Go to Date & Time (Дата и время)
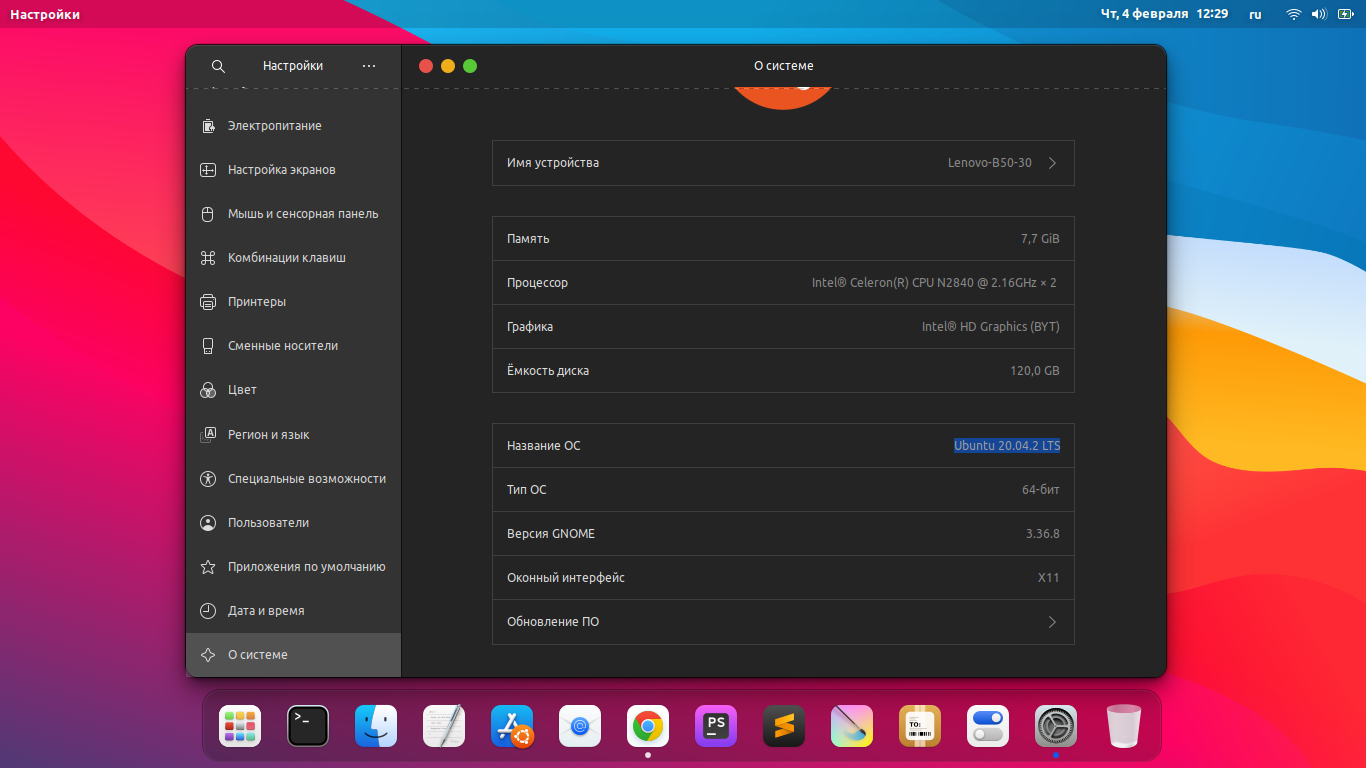Image resolution: width=1366 pixels, height=768 pixels. (x=265, y=611)
